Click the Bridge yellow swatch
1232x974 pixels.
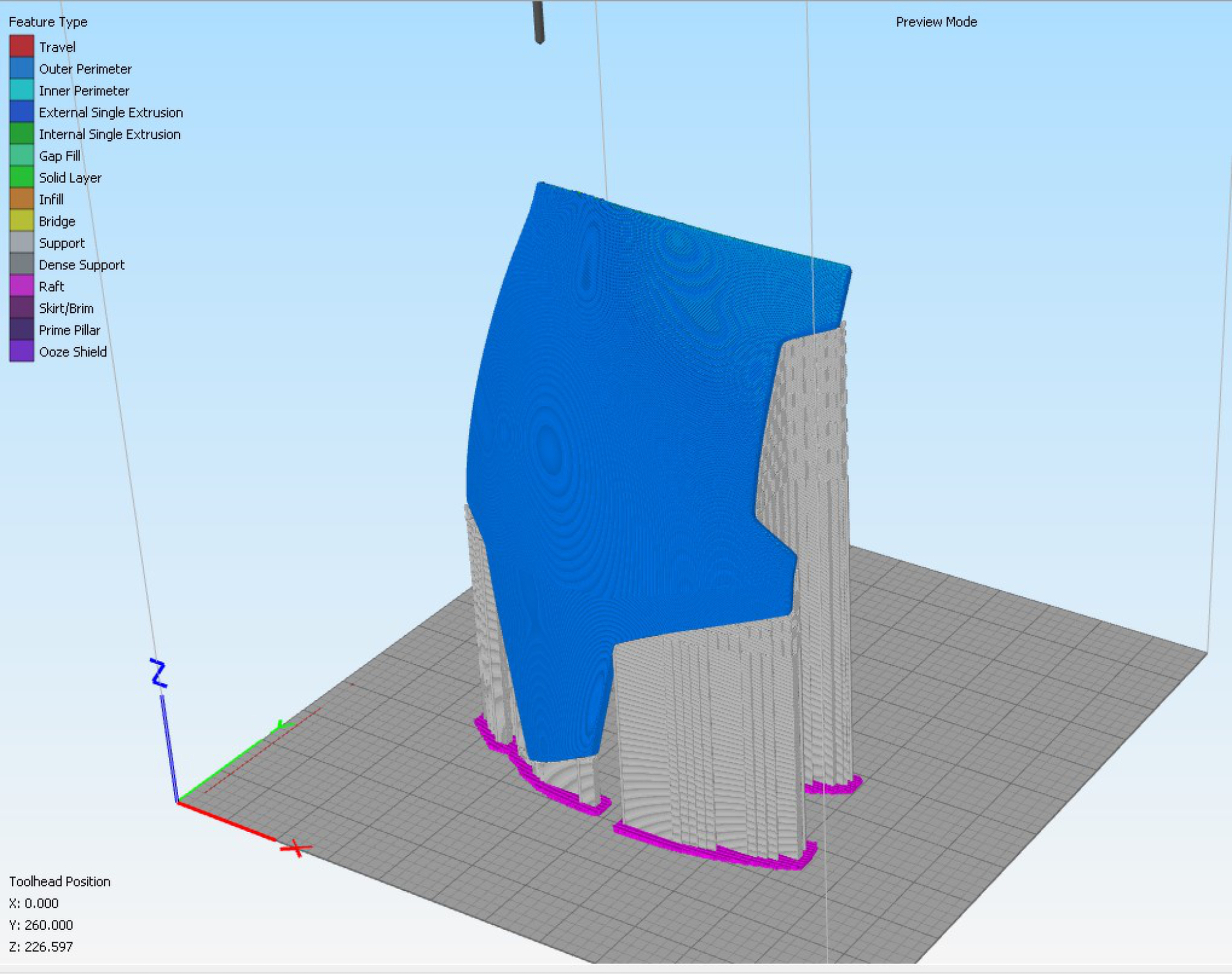[x=21, y=221]
